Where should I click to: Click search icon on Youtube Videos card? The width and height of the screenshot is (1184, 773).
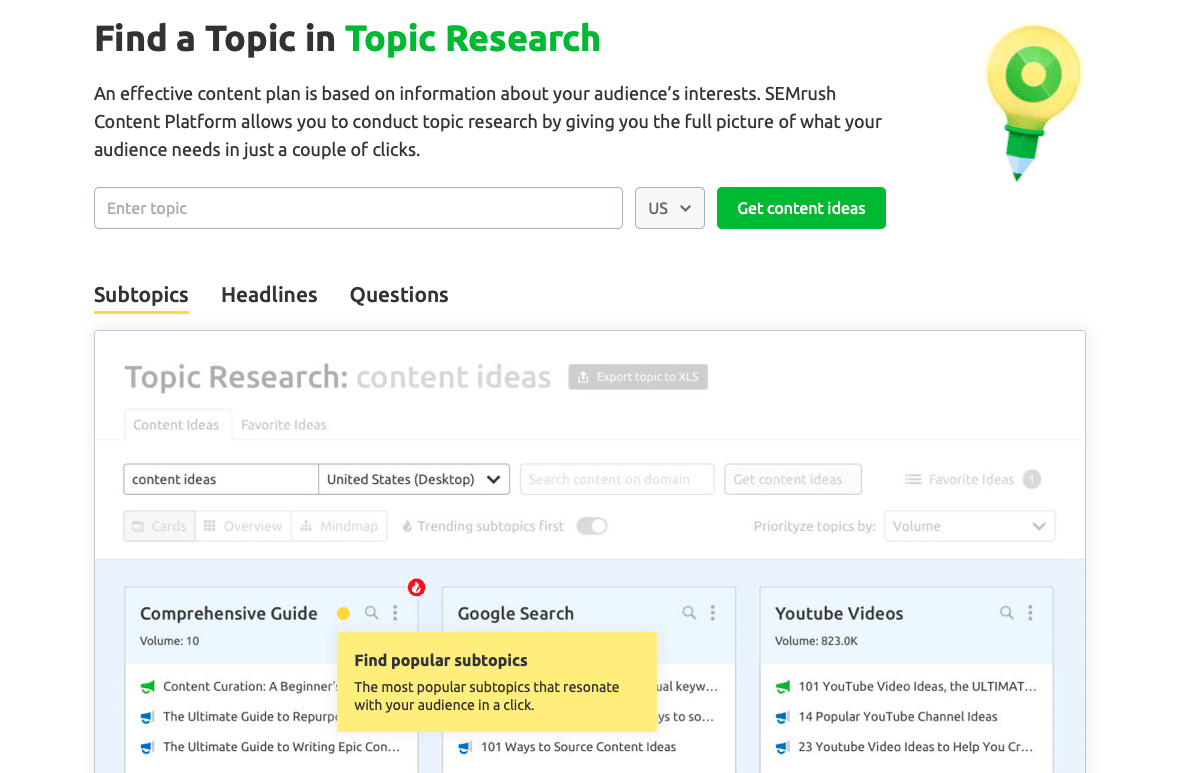(x=1007, y=613)
